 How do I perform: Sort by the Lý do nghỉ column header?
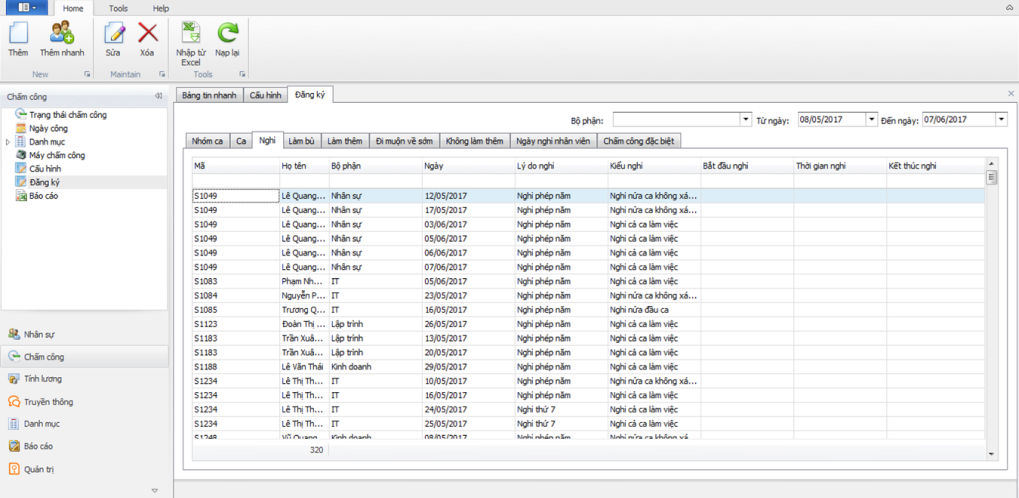pyautogui.click(x=561, y=166)
